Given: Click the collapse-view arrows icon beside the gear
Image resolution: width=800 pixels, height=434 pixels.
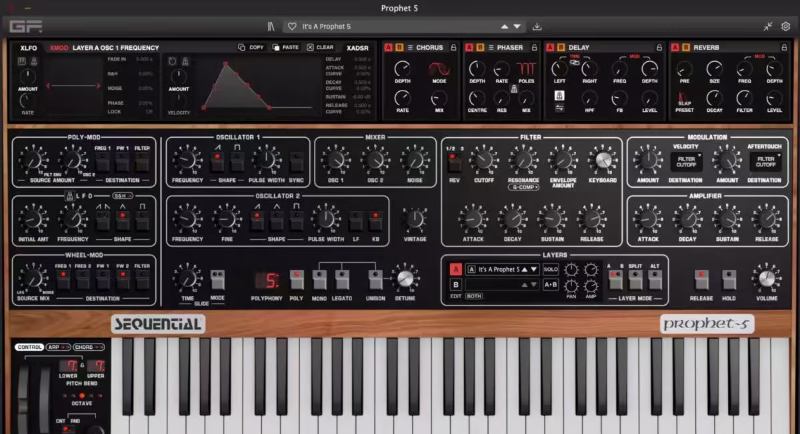Looking at the screenshot, I should (768, 27).
